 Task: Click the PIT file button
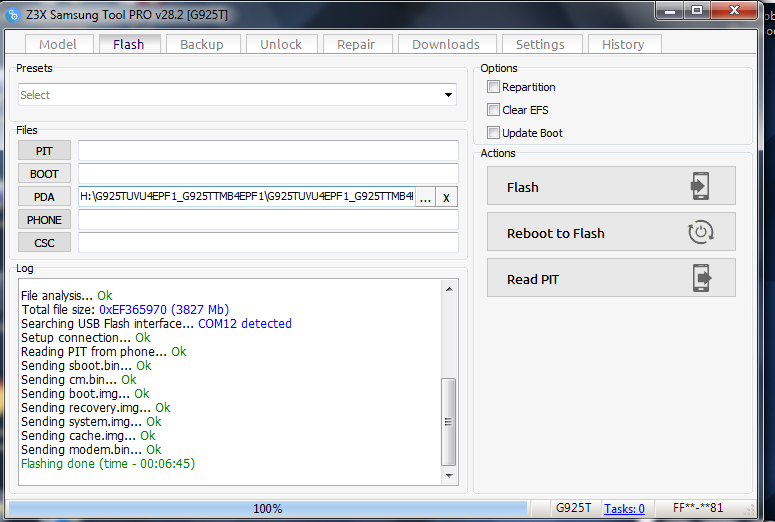[x=44, y=151]
